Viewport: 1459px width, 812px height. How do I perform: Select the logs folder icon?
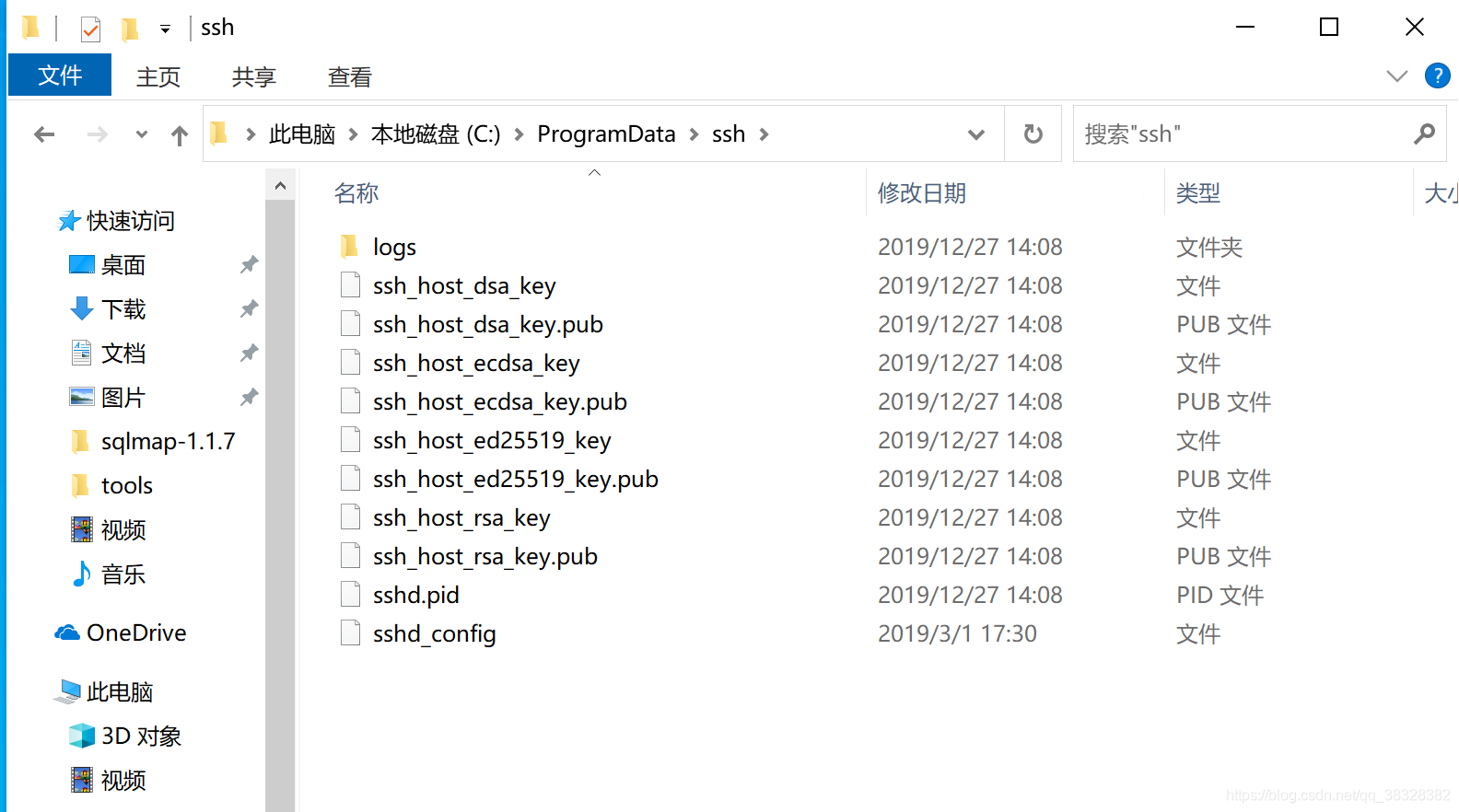coord(349,247)
